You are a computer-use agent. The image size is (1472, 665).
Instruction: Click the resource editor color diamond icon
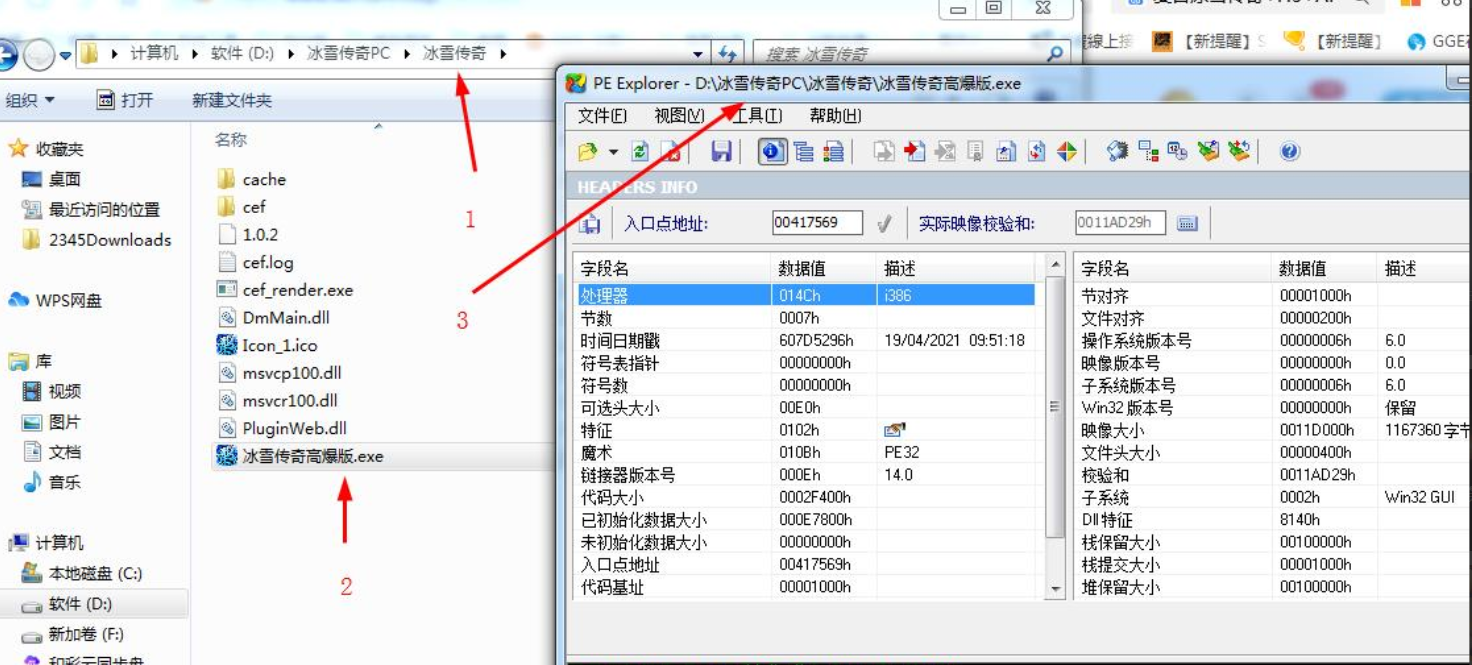point(1067,152)
